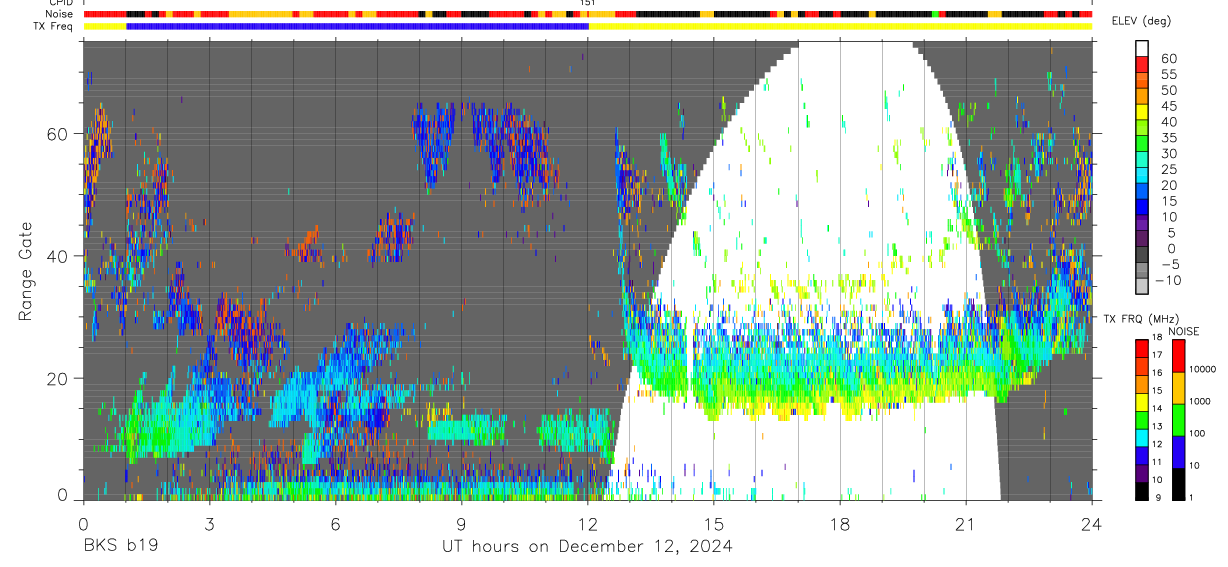The height and width of the screenshot is (567, 1228).
Task: Click the 'TX Freq' row label at top left
Action: 55,26
